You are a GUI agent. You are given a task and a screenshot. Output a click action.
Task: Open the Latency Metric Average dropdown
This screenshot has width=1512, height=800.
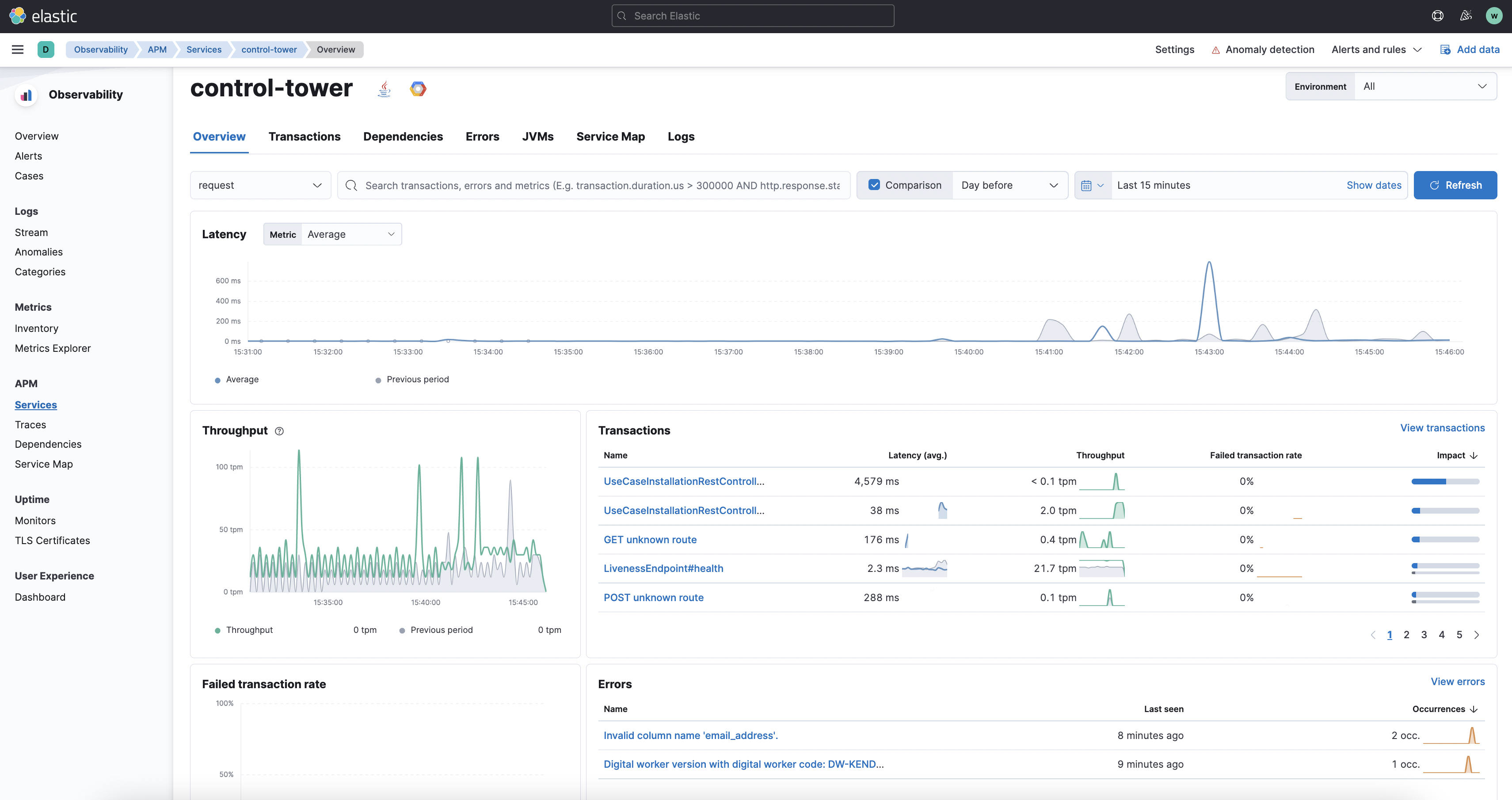(x=351, y=234)
